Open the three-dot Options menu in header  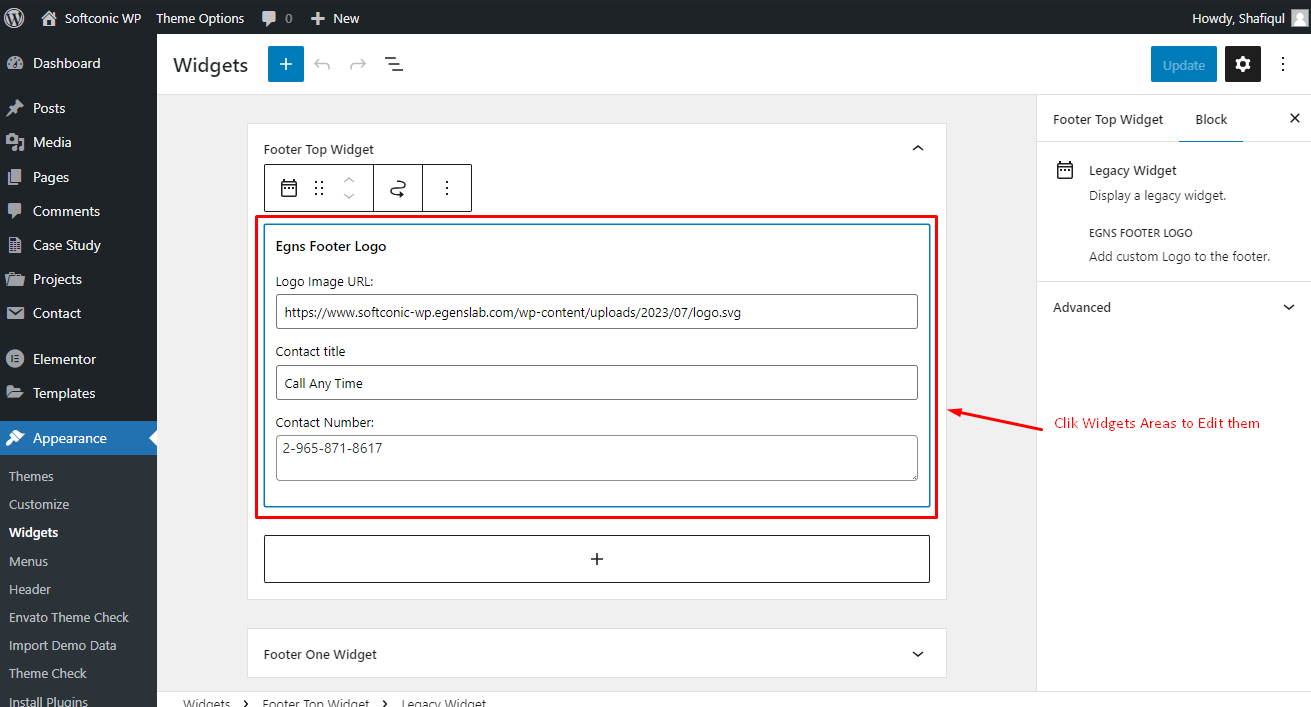click(1284, 64)
